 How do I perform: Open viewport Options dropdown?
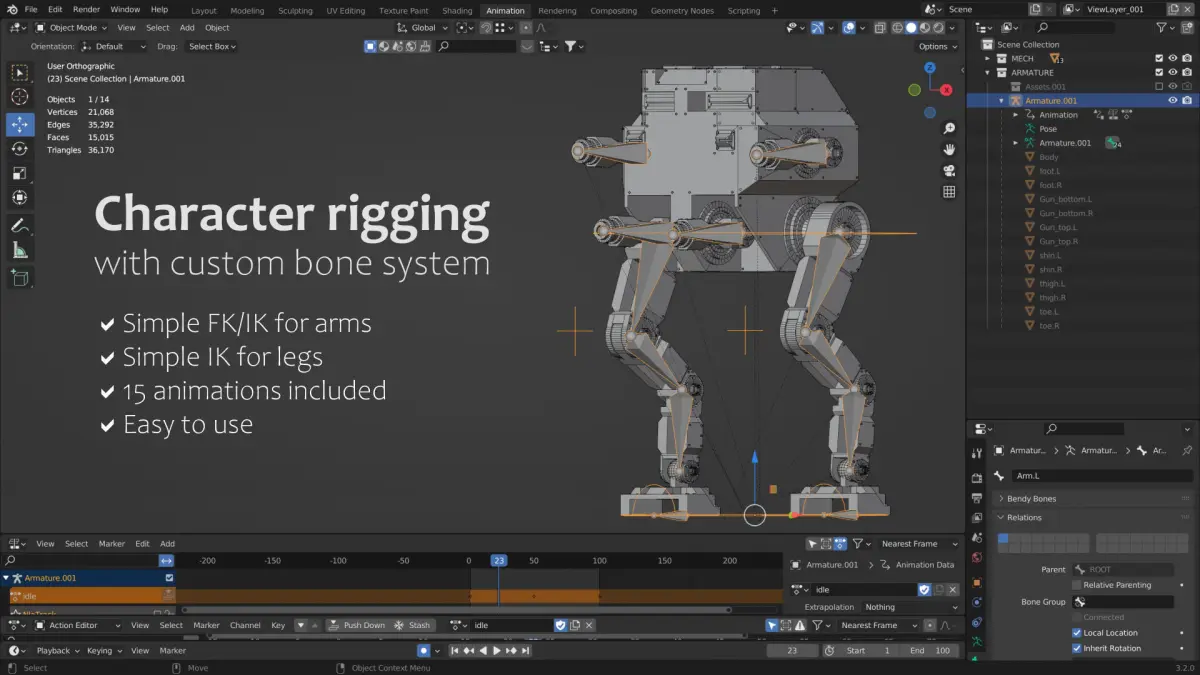click(936, 46)
